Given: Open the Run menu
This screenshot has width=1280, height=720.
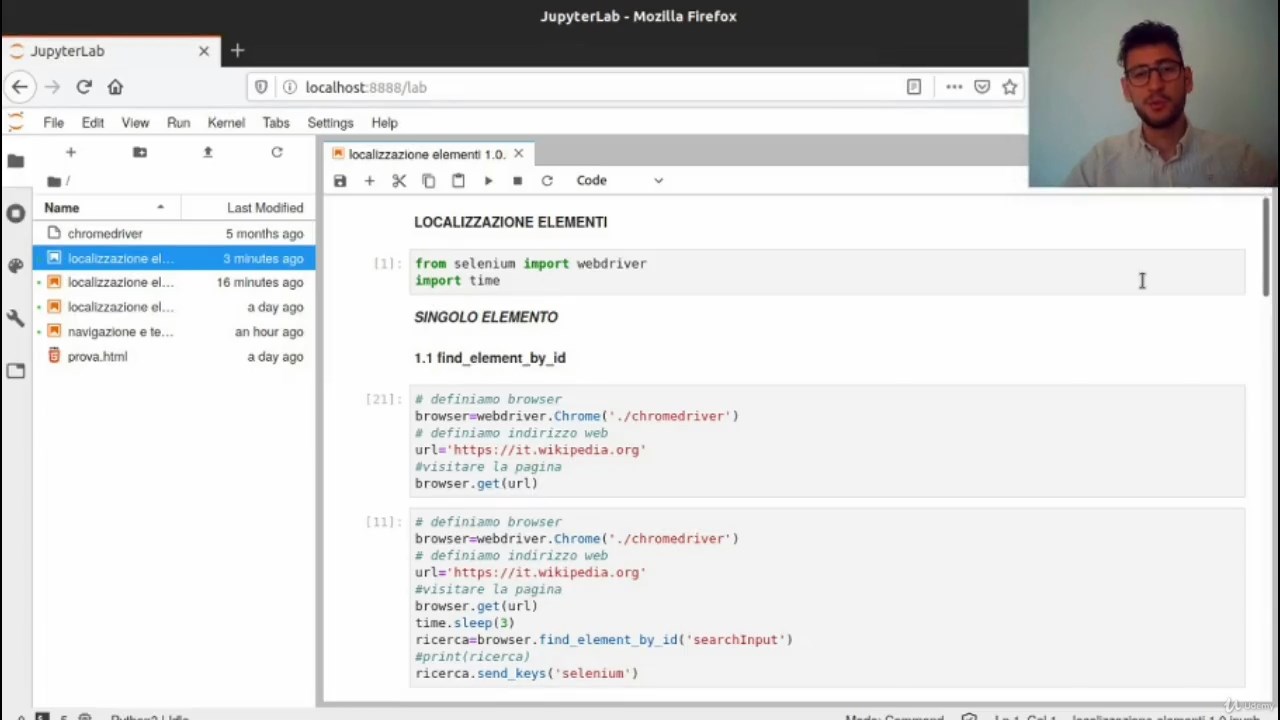Looking at the screenshot, I should coord(178,123).
